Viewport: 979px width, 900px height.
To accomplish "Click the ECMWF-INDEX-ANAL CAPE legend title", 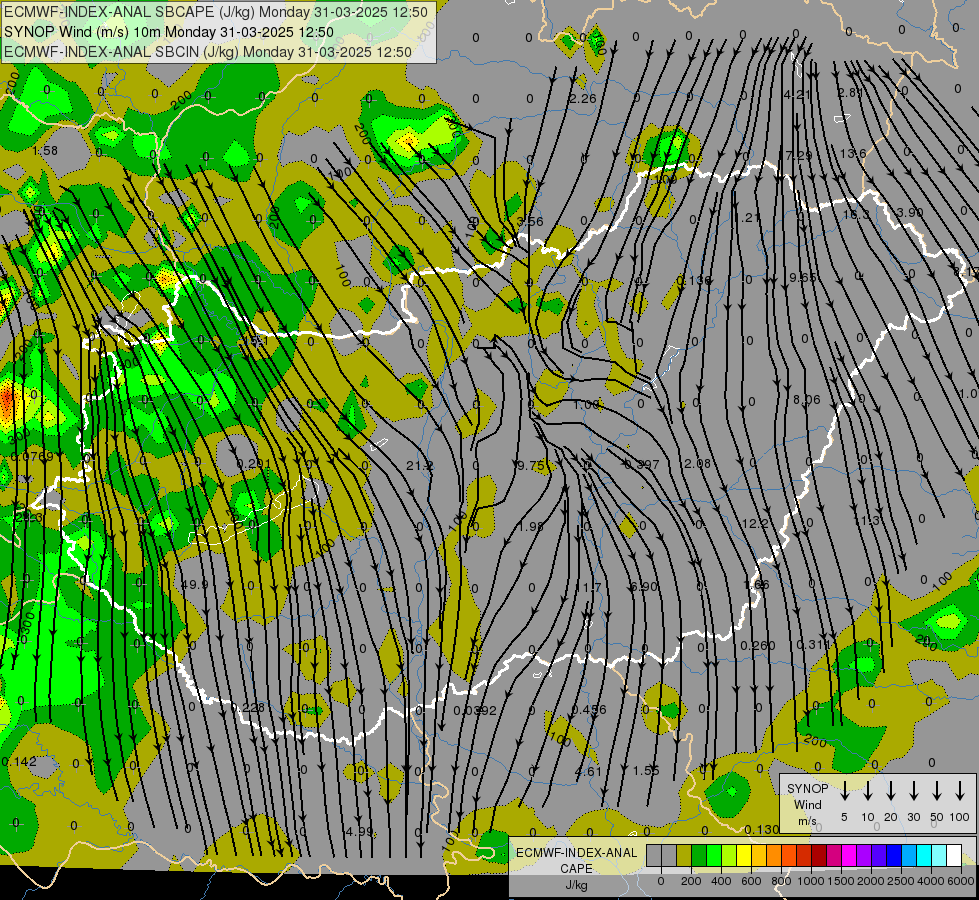I will point(576,860).
